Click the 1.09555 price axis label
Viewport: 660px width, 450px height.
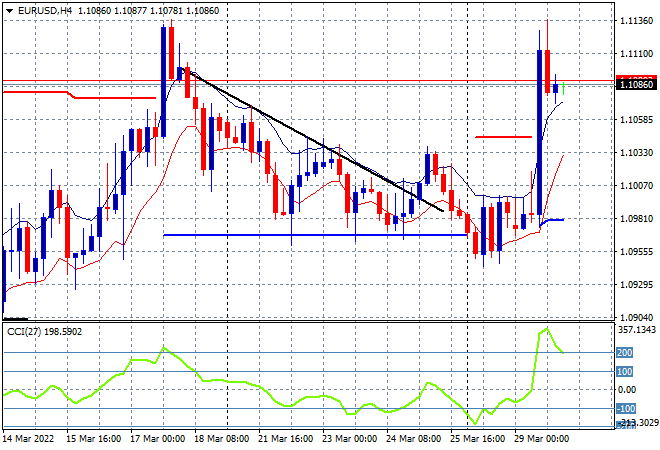point(637,251)
